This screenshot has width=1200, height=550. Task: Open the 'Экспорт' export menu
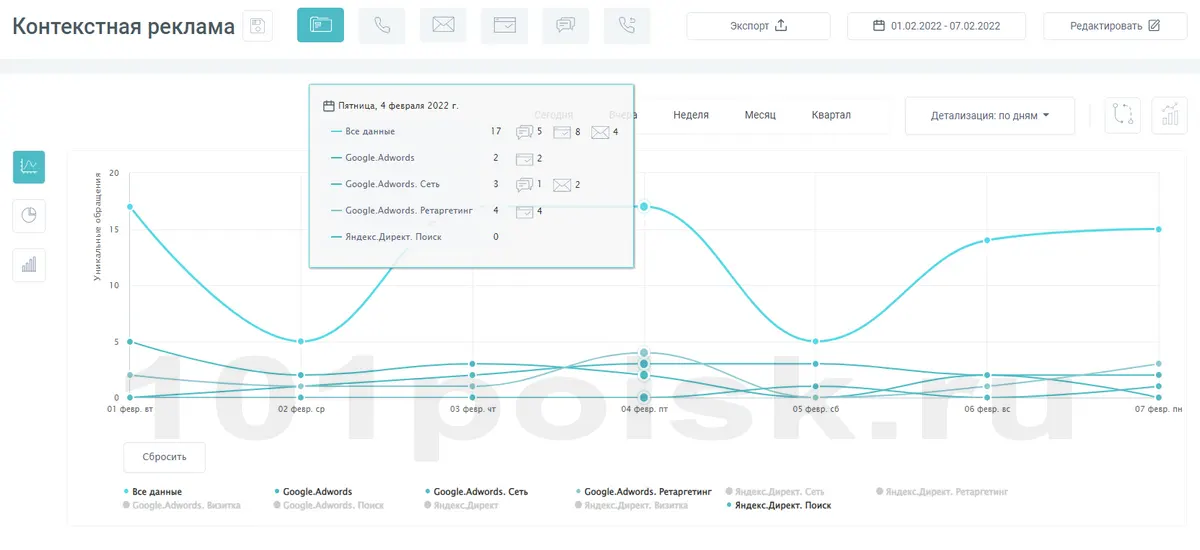pos(759,26)
